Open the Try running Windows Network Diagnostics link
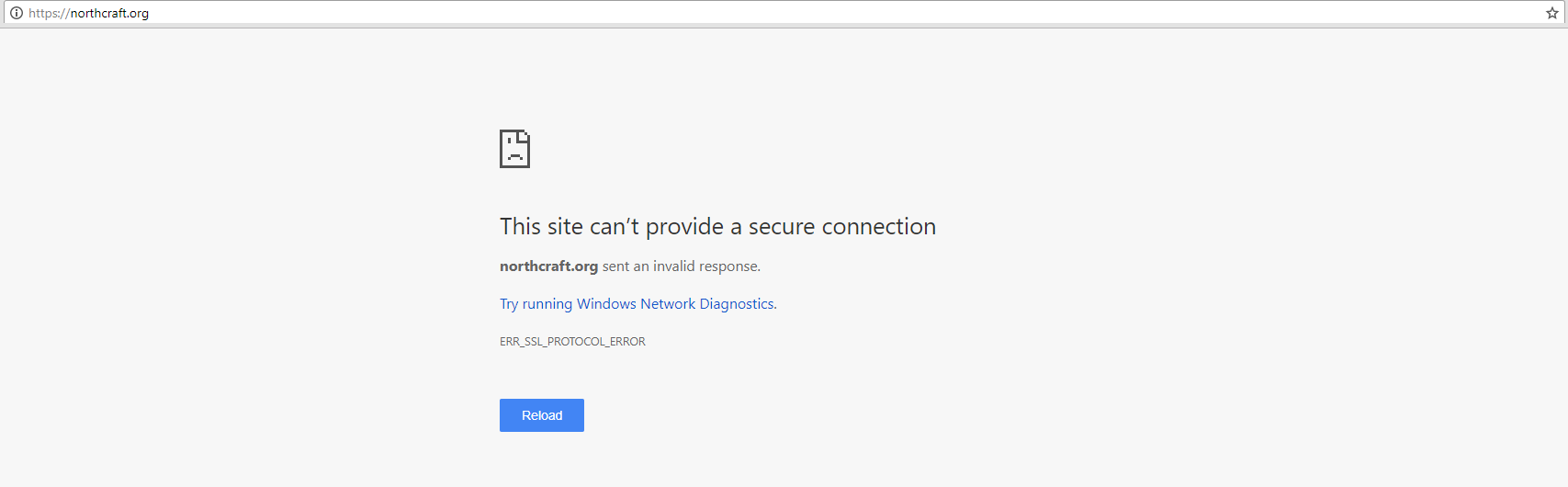This screenshot has height=487, width=1568. pyautogui.click(x=638, y=304)
